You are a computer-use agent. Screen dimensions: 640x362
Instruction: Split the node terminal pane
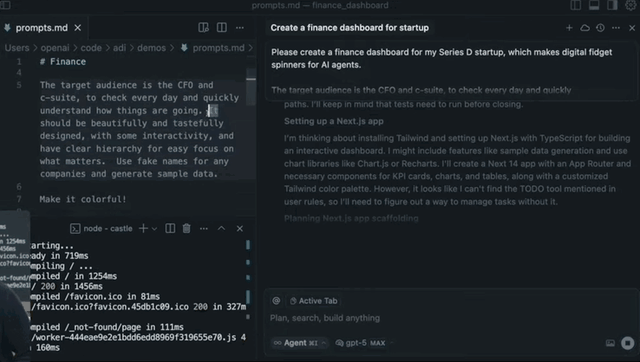coord(170,229)
